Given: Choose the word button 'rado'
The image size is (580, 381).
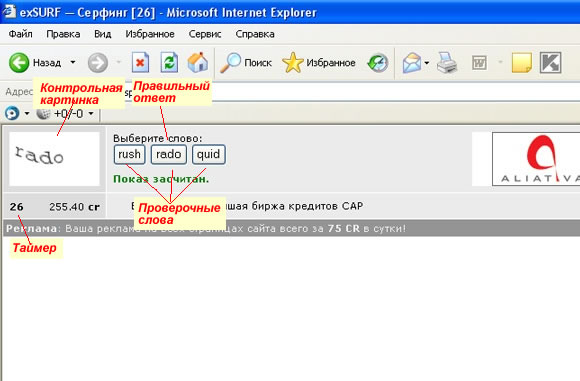Looking at the screenshot, I should pyautogui.click(x=169, y=154).
